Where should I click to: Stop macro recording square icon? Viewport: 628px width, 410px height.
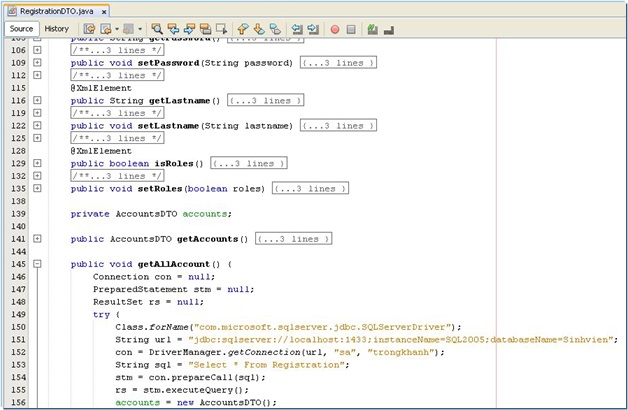coord(351,29)
